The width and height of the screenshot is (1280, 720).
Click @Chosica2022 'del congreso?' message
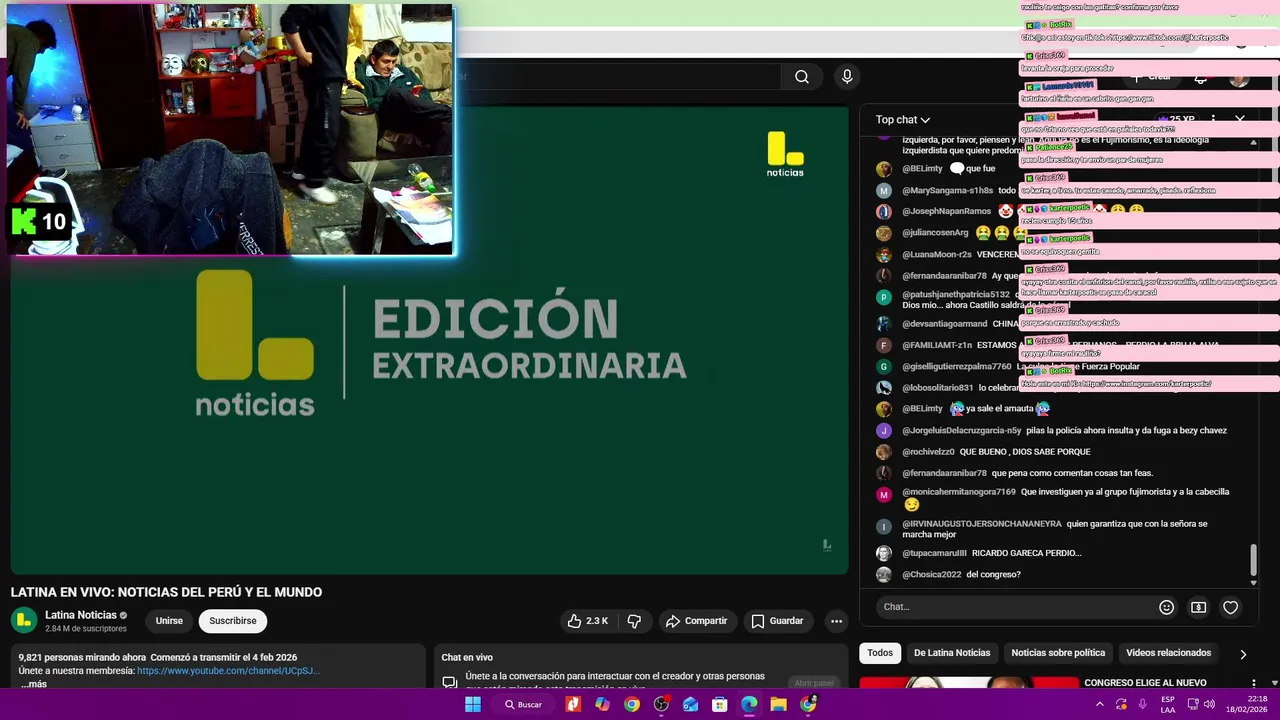(993, 575)
